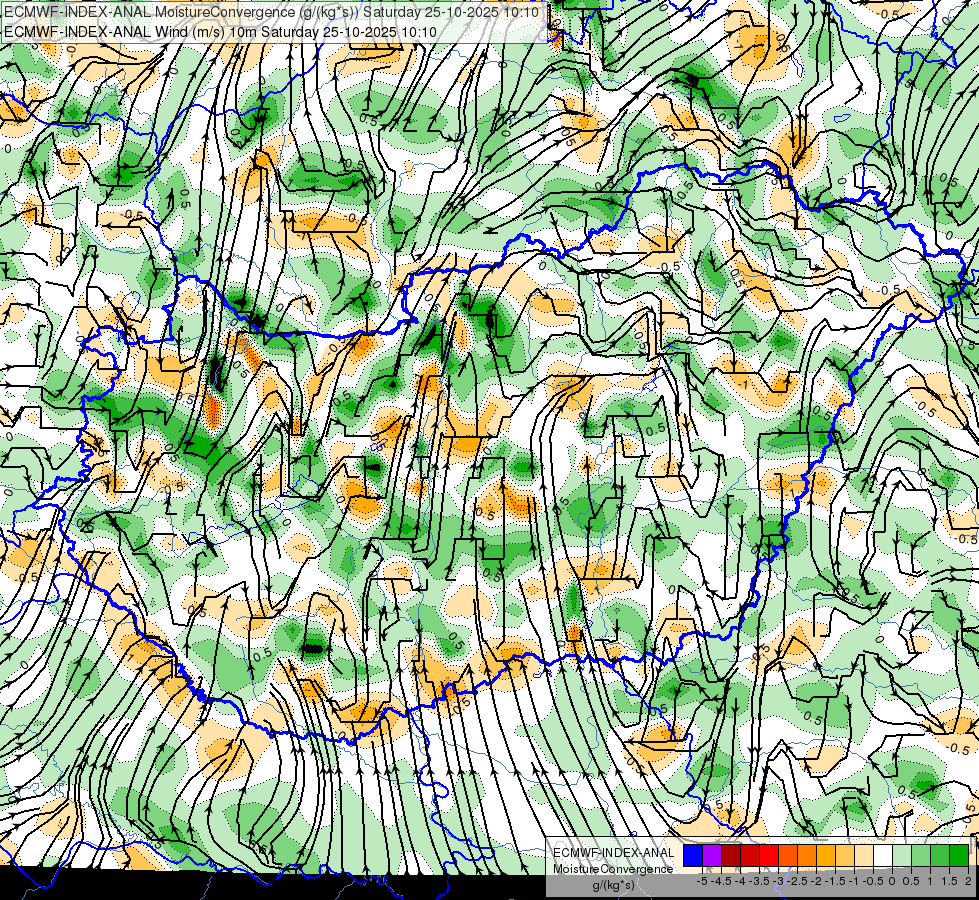Click the '2' label at legend scale end
The height and width of the screenshot is (900, 979).
968,881
